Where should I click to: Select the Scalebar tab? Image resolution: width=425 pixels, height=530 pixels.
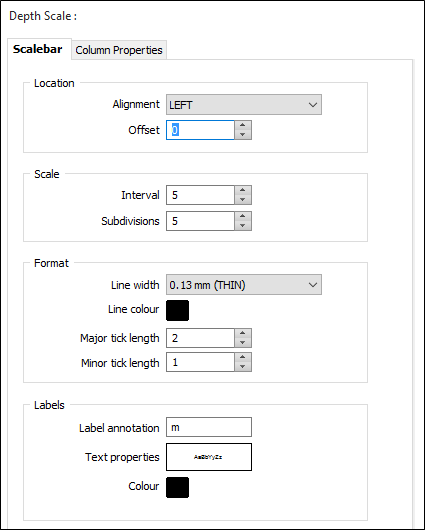[38, 49]
